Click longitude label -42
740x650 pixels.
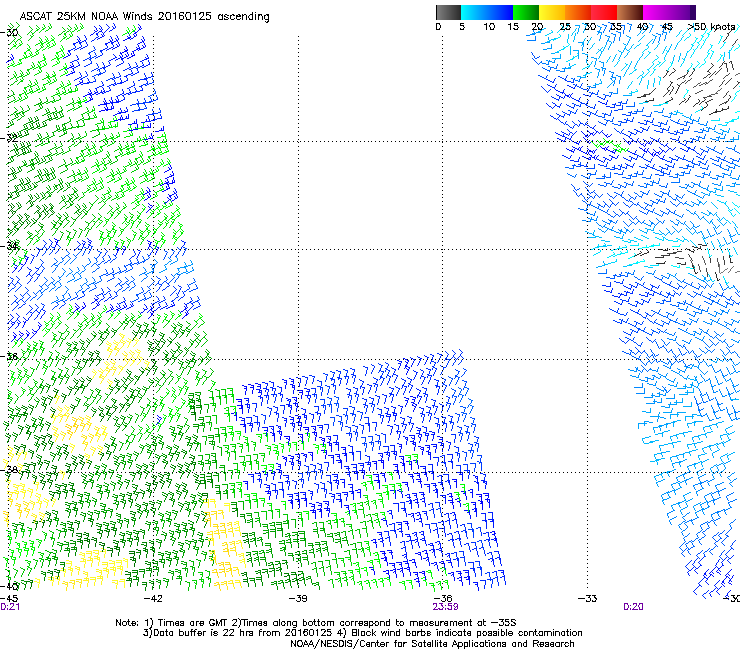coord(153,599)
